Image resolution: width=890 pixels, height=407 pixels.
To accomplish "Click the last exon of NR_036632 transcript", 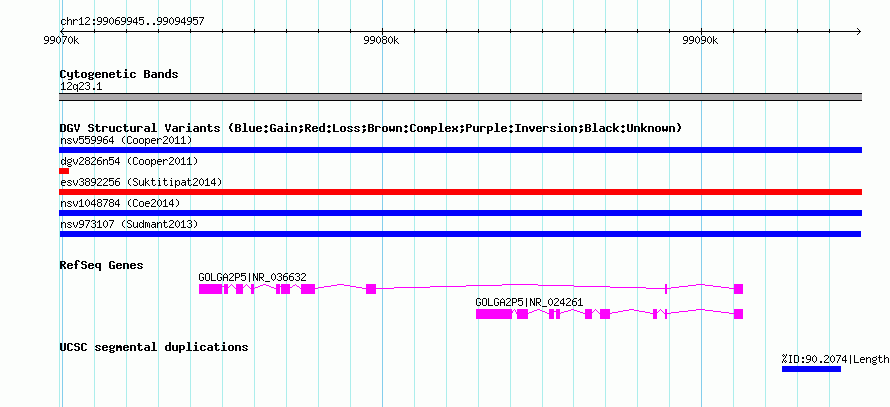I will click(738, 289).
